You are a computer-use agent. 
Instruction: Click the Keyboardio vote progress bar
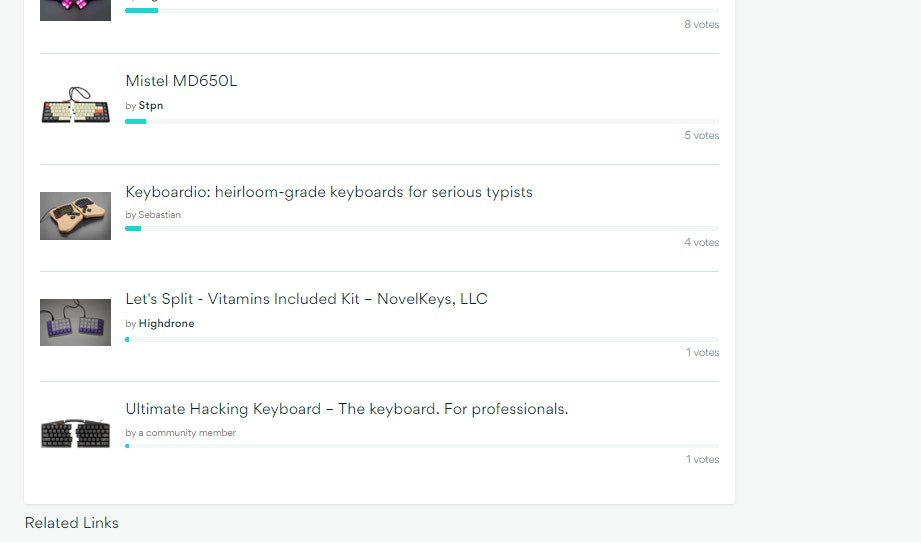point(421,228)
